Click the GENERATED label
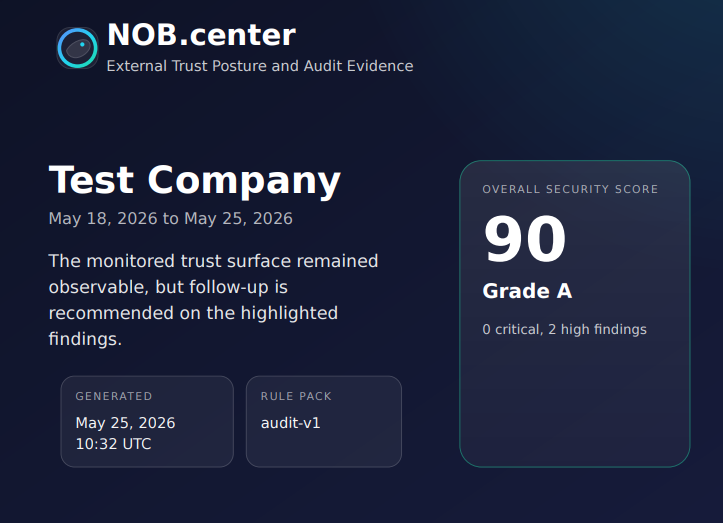 (114, 396)
